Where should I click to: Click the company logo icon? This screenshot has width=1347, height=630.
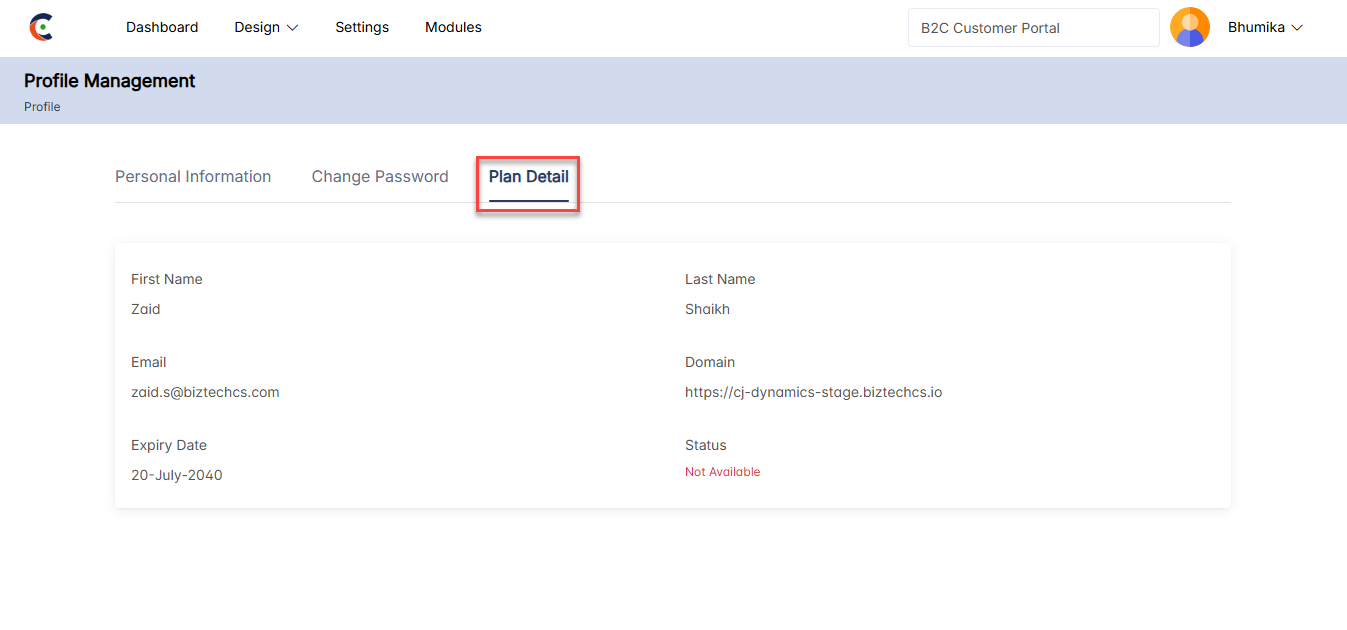[x=41, y=27]
